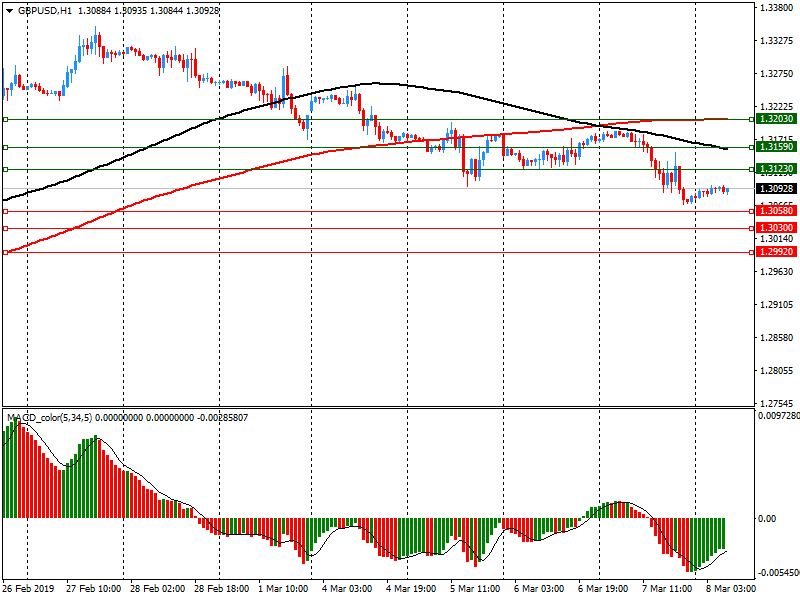The image size is (800, 600).
Task: Click the GBPUSD,H1 symbol title
Action: [45, 10]
